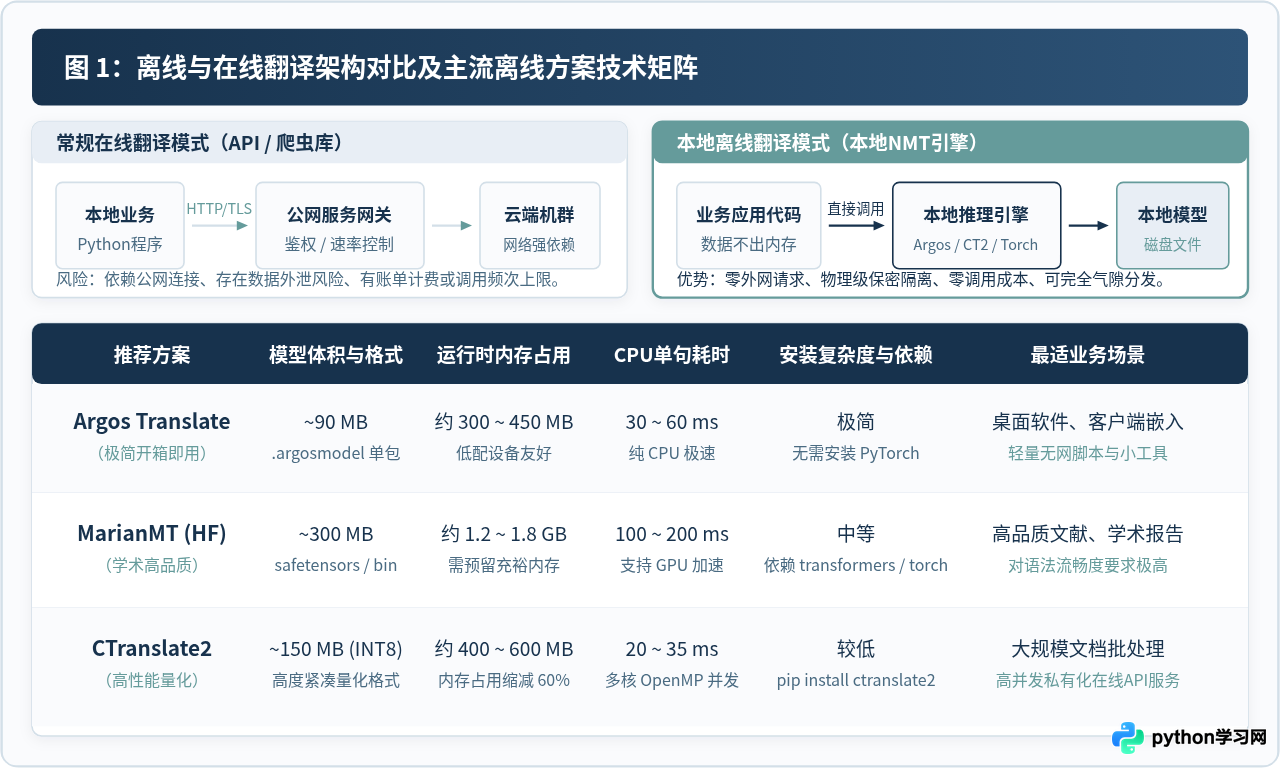1280x768 pixels.
Task: Click the pip install ctranslate2 text
Action: tap(856, 680)
